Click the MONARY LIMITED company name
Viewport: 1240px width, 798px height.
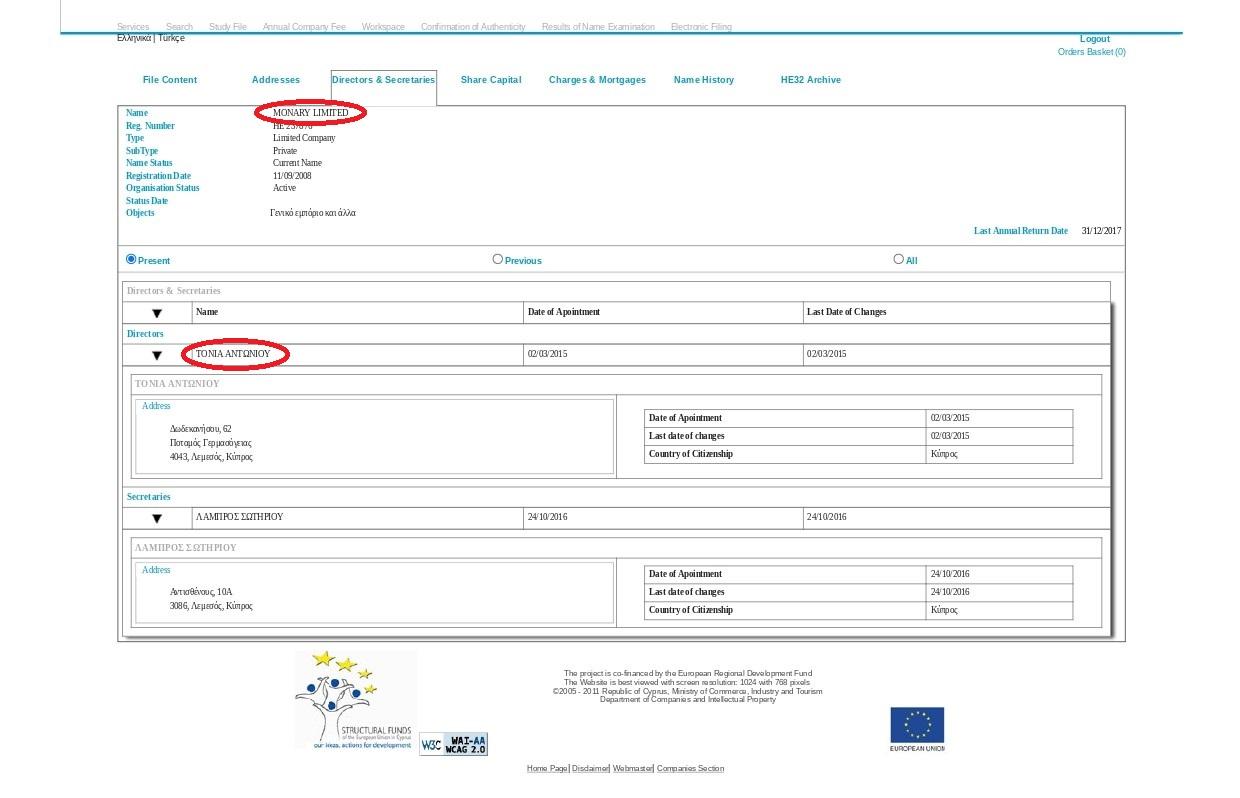coord(311,113)
